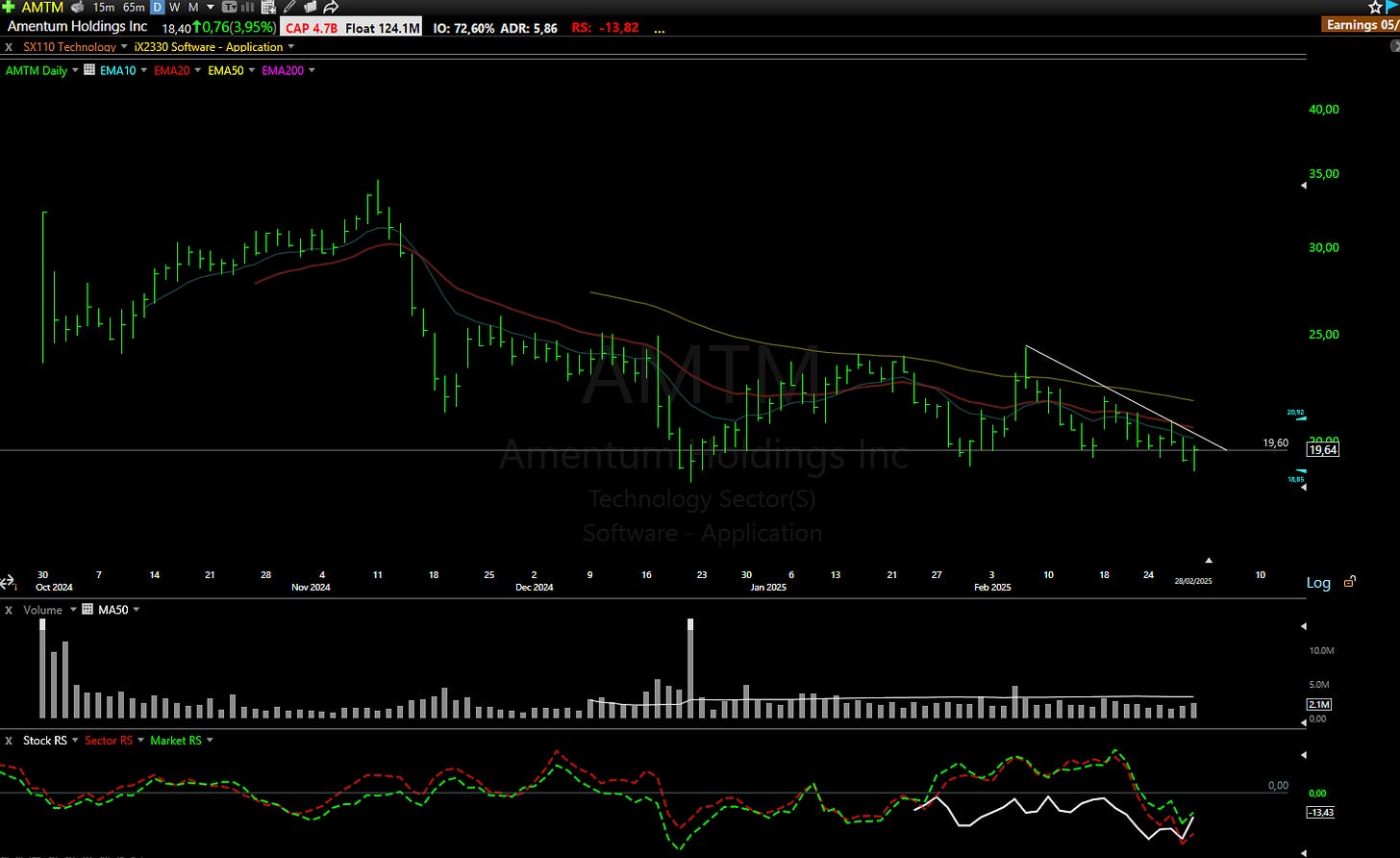Click the Nov 2024 label on date axis

tap(312, 587)
